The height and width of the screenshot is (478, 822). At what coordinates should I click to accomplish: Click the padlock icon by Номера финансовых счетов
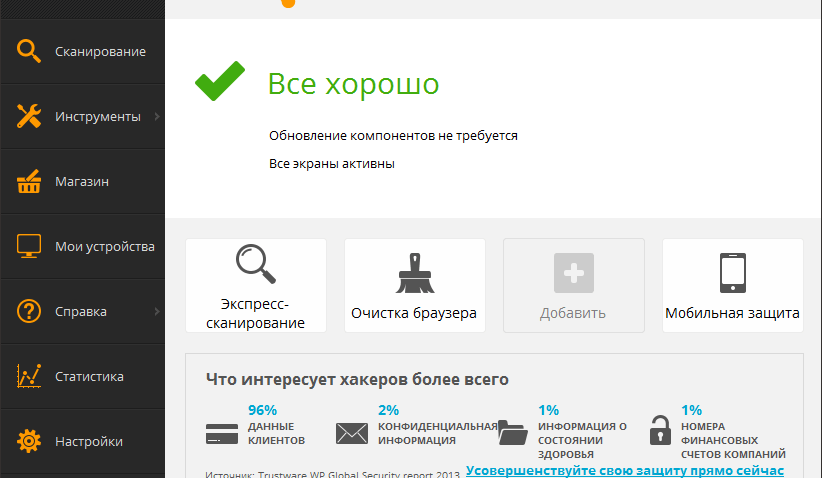click(x=661, y=430)
